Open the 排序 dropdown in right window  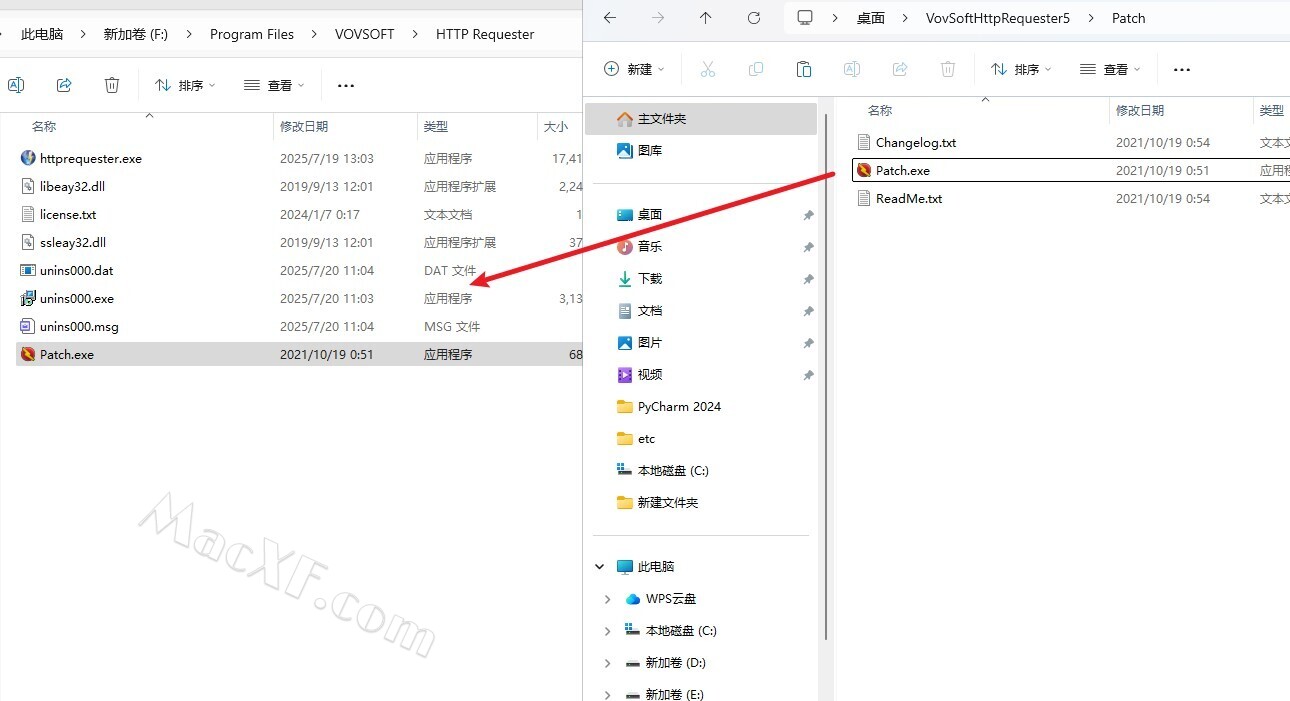1021,69
